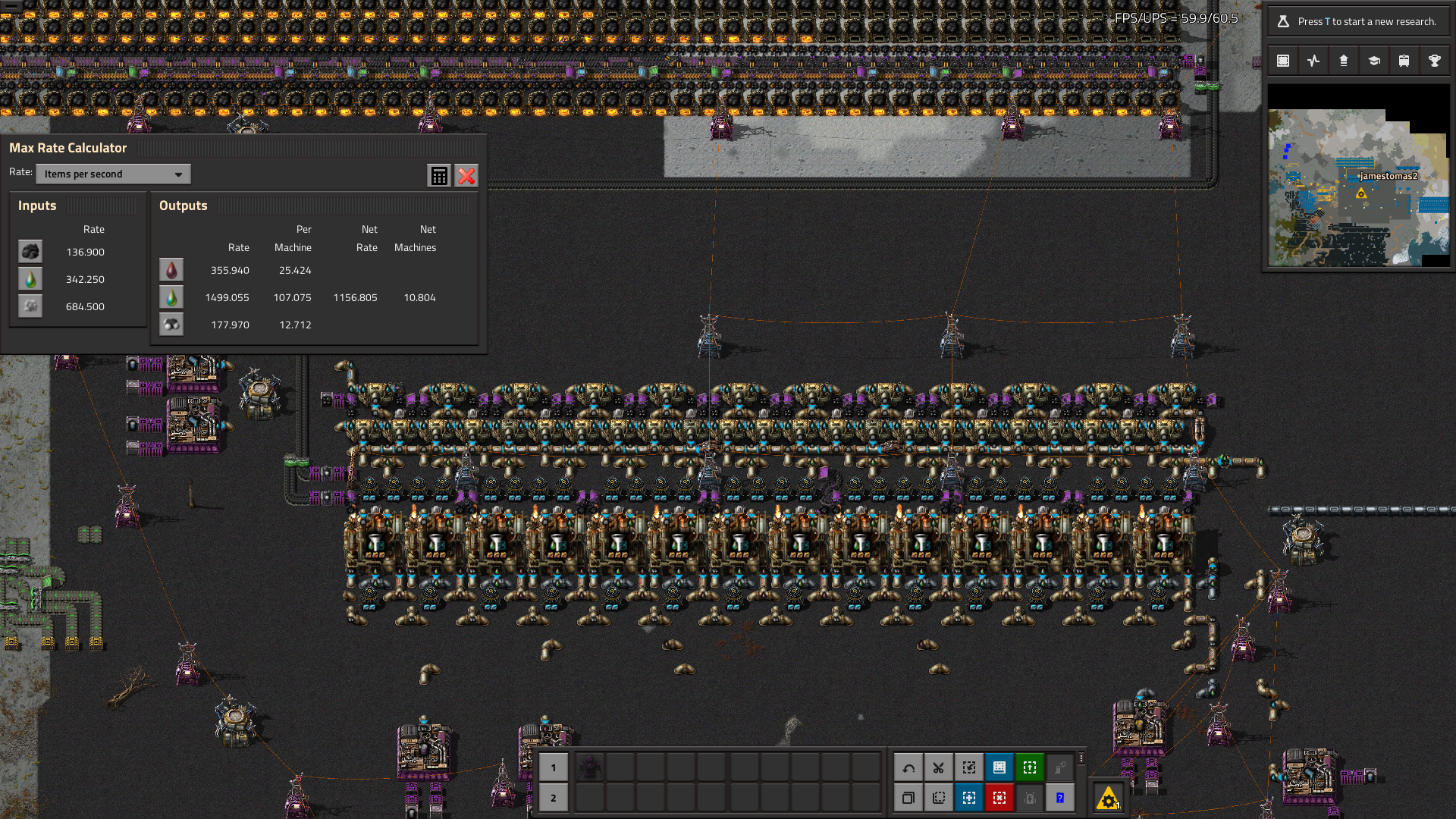Click the make blueprint dashed-square shortcut

tap(939, 798)
